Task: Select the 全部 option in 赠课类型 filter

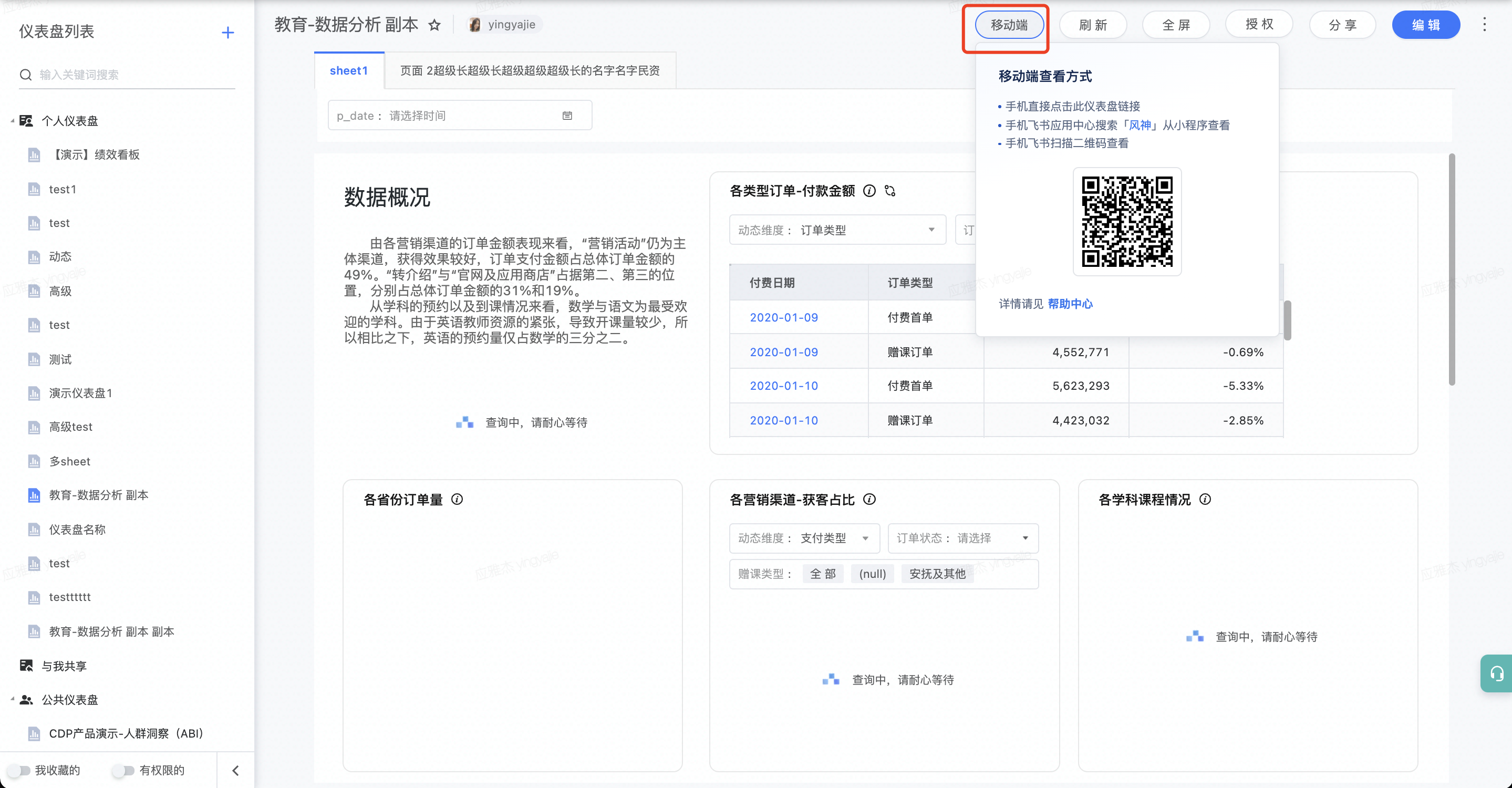Action: coord(822,574)
